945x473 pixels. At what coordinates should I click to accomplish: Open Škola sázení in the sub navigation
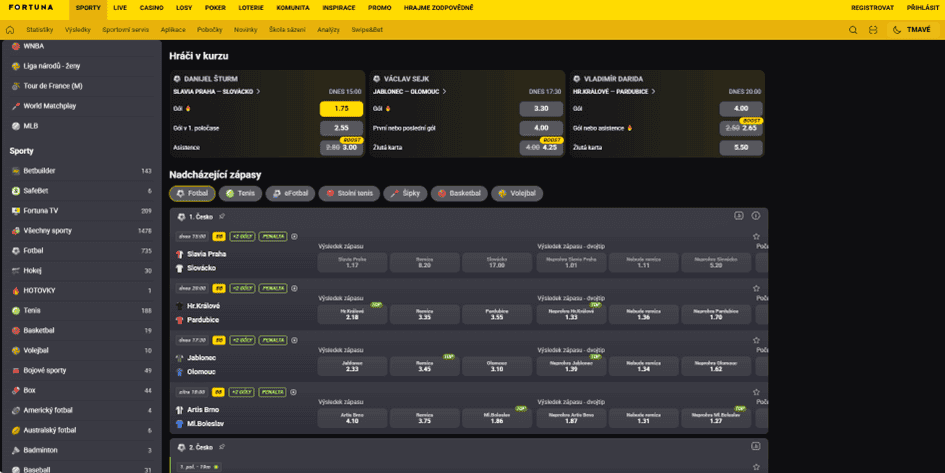[x=287, y=30]
